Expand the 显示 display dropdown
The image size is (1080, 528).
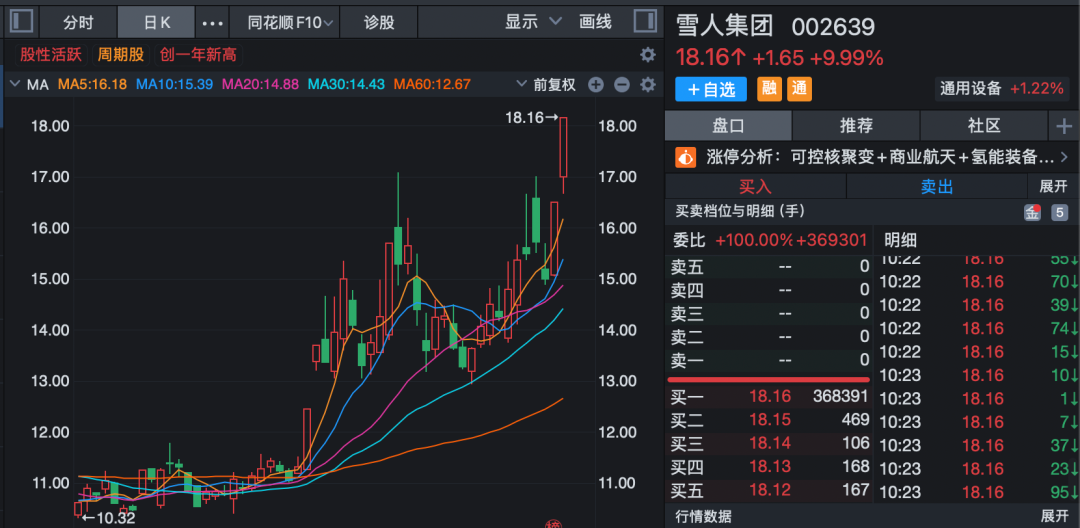(x=534, y=22)
